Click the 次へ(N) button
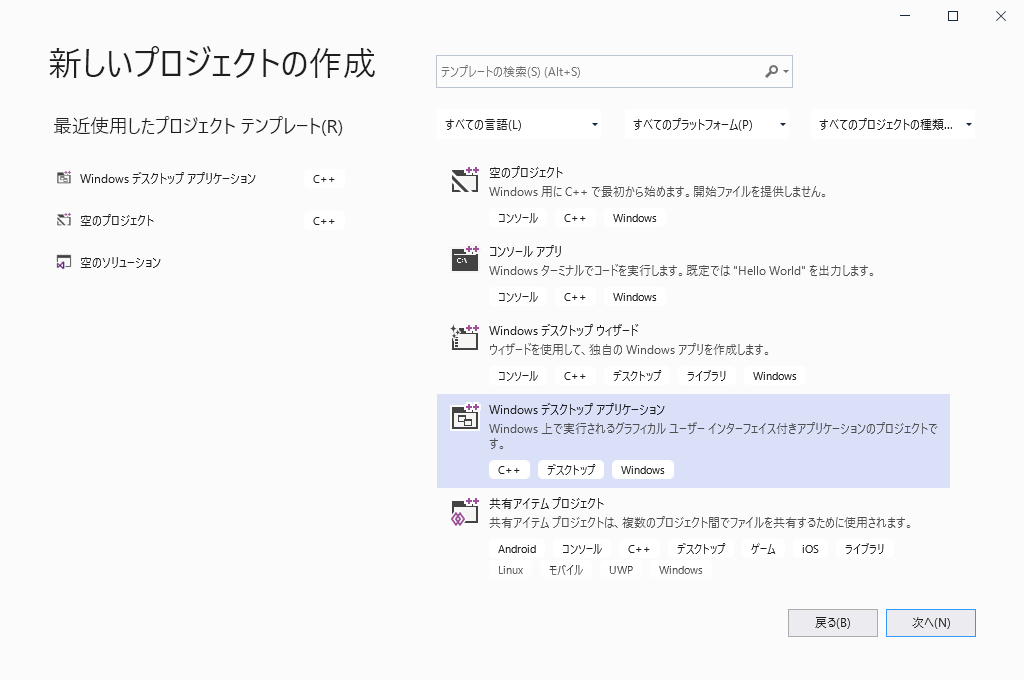The height and width of the screenshot is (680, 1024). pyautogui.click(x=931, y=623)
